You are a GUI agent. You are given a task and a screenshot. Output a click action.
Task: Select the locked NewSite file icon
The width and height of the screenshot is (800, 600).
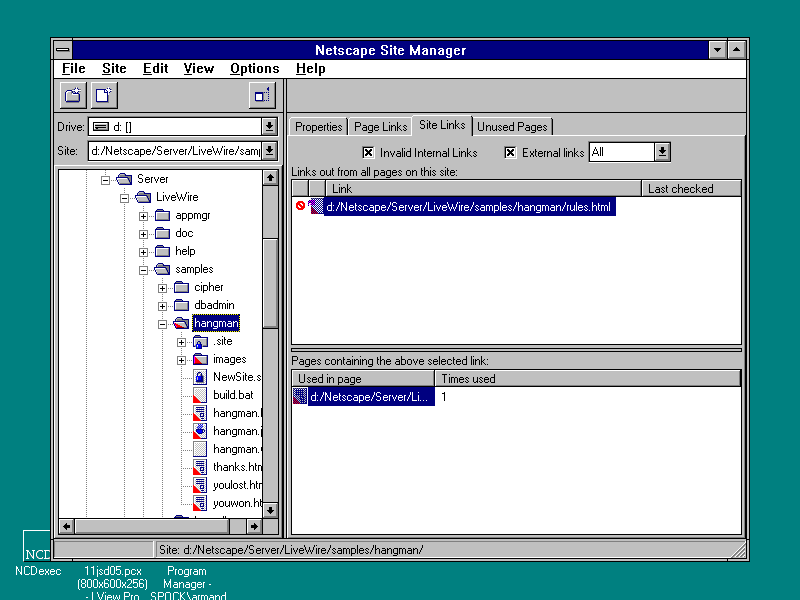[x=199, y=377]
